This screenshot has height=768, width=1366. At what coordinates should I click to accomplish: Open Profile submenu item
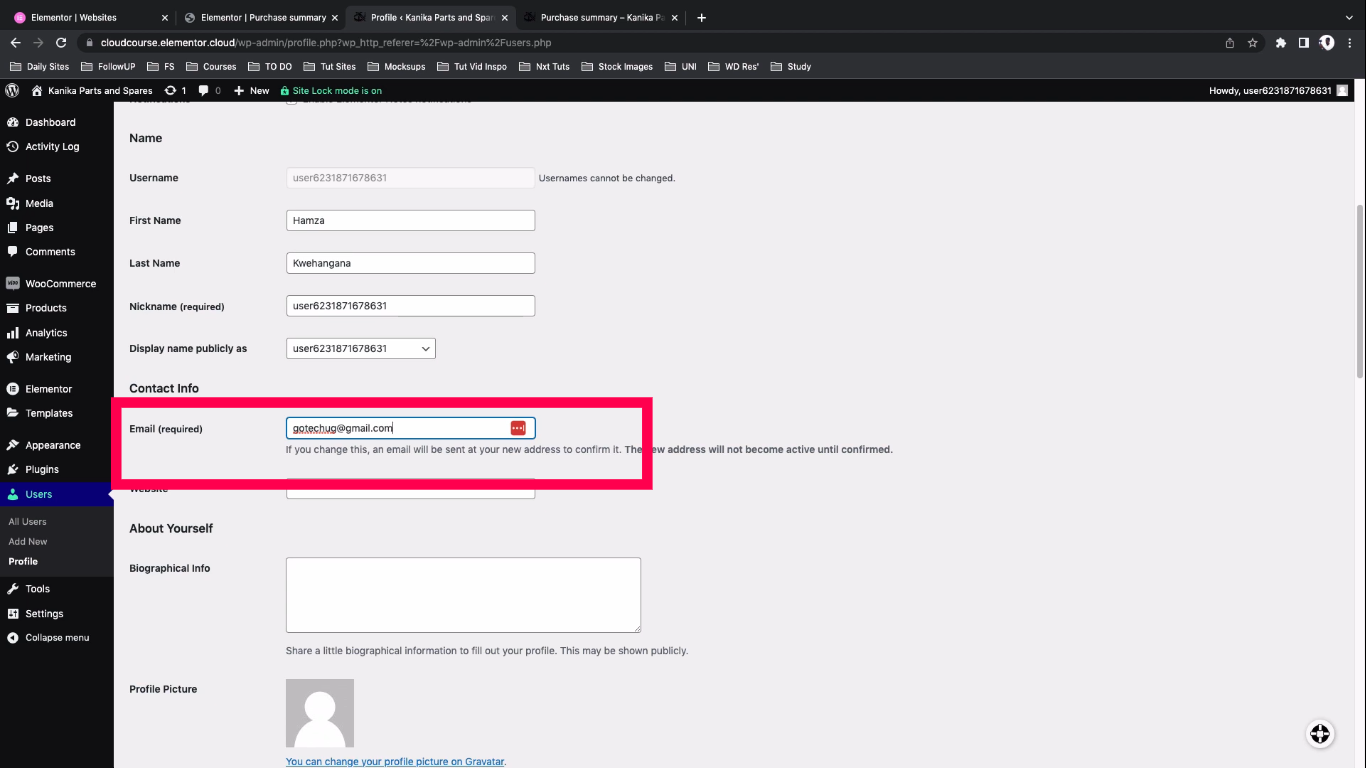[23, 562]
